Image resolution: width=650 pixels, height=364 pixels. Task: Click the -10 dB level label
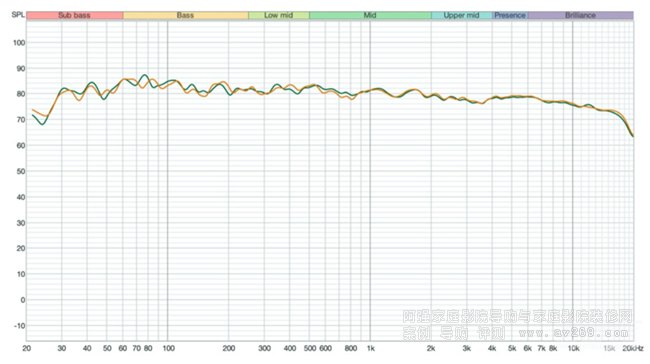point(19,326)
